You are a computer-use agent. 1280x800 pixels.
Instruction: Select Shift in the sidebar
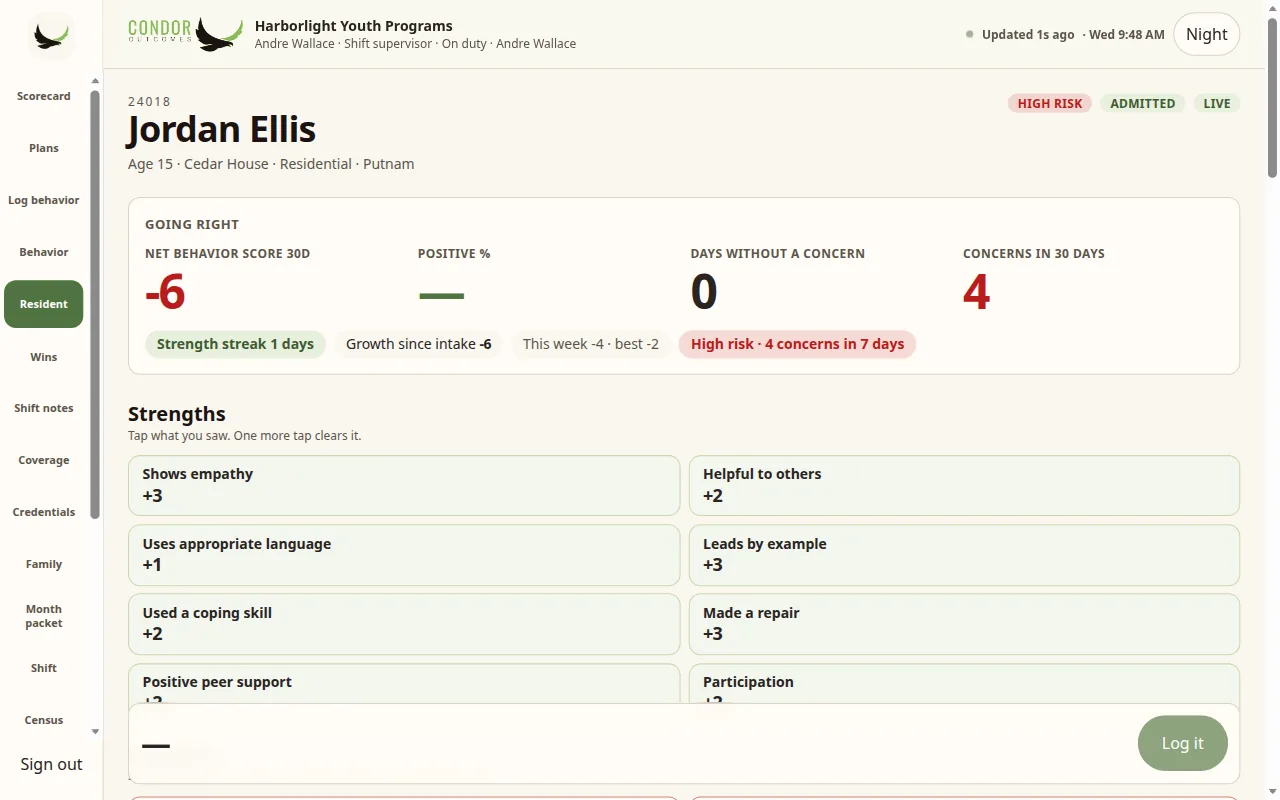tap(44, 668)
